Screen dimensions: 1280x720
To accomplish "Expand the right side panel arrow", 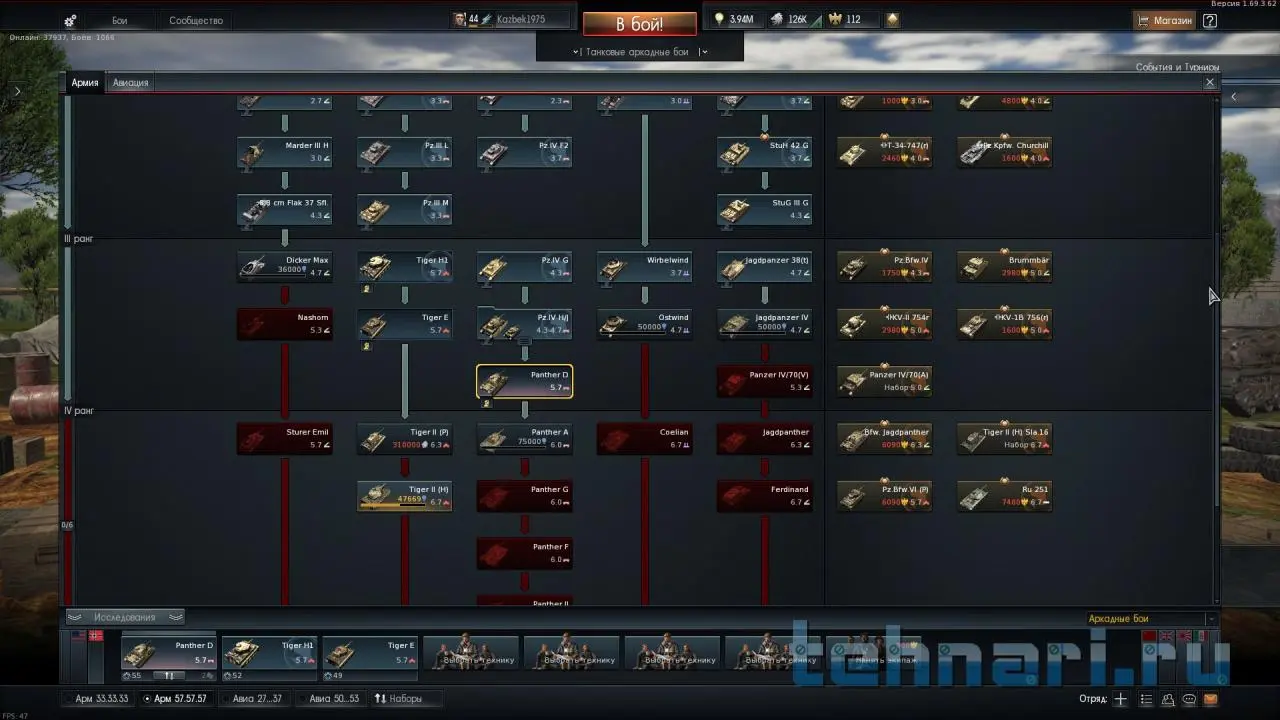I will coord(1234,97).
